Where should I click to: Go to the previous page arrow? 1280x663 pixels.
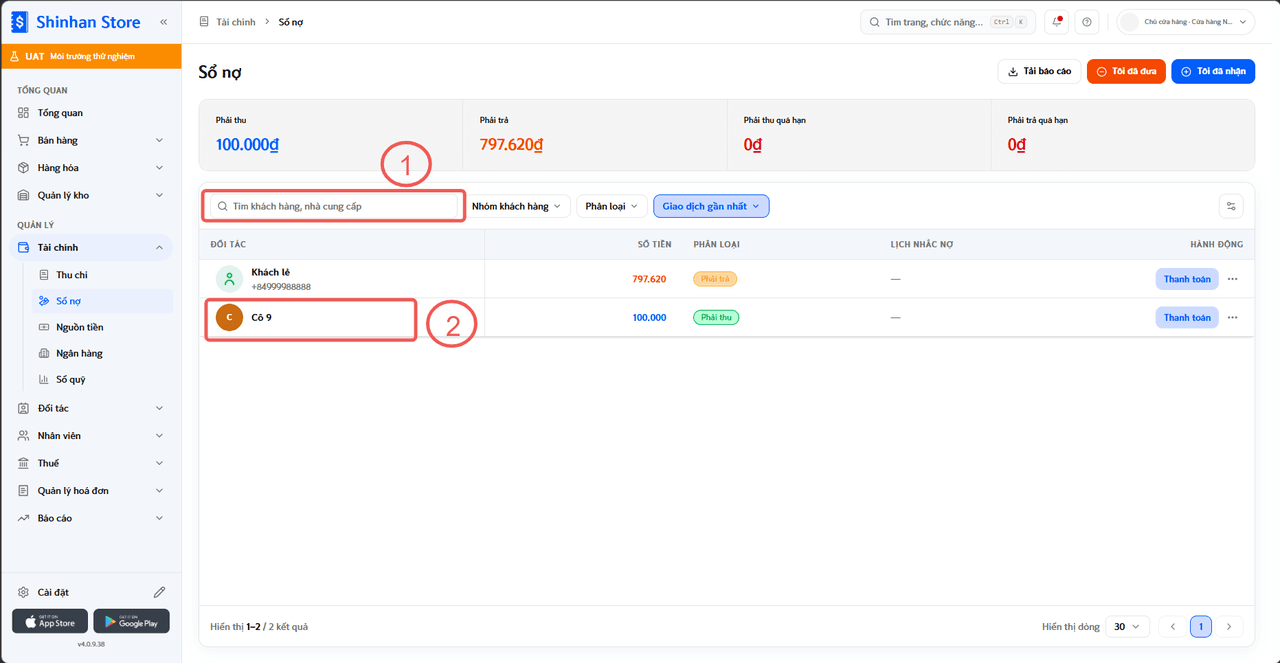click(1173, 627)
